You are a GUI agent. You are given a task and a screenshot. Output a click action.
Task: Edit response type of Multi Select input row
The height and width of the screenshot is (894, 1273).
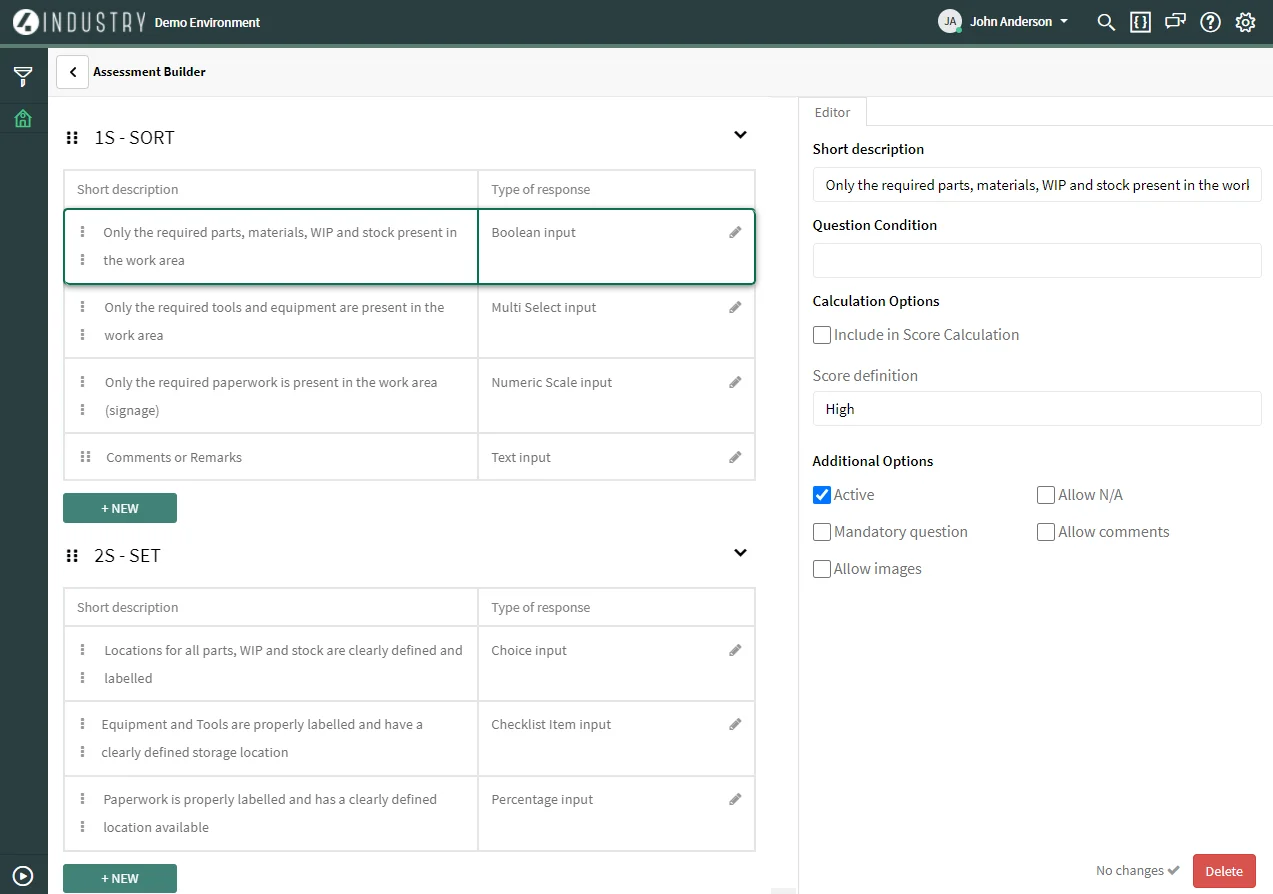coord(735,307)
